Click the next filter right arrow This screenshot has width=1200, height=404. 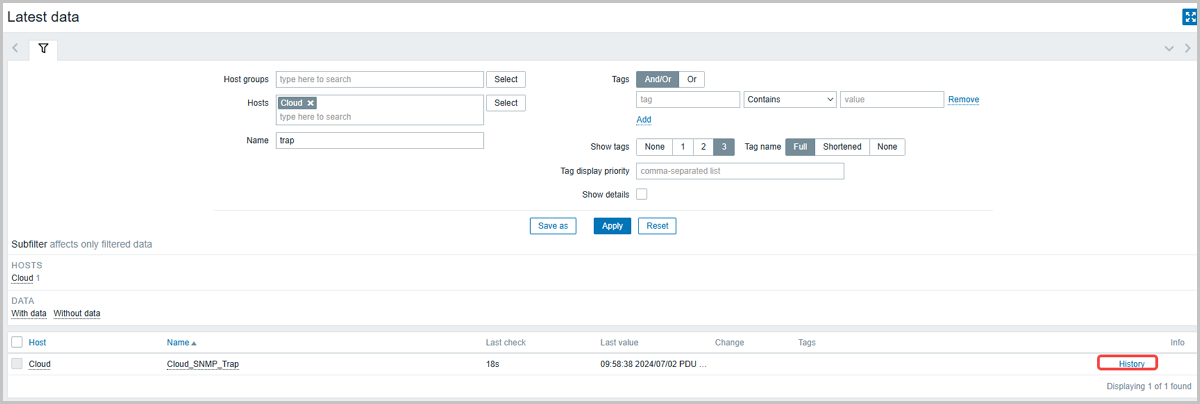(1185, 48)
